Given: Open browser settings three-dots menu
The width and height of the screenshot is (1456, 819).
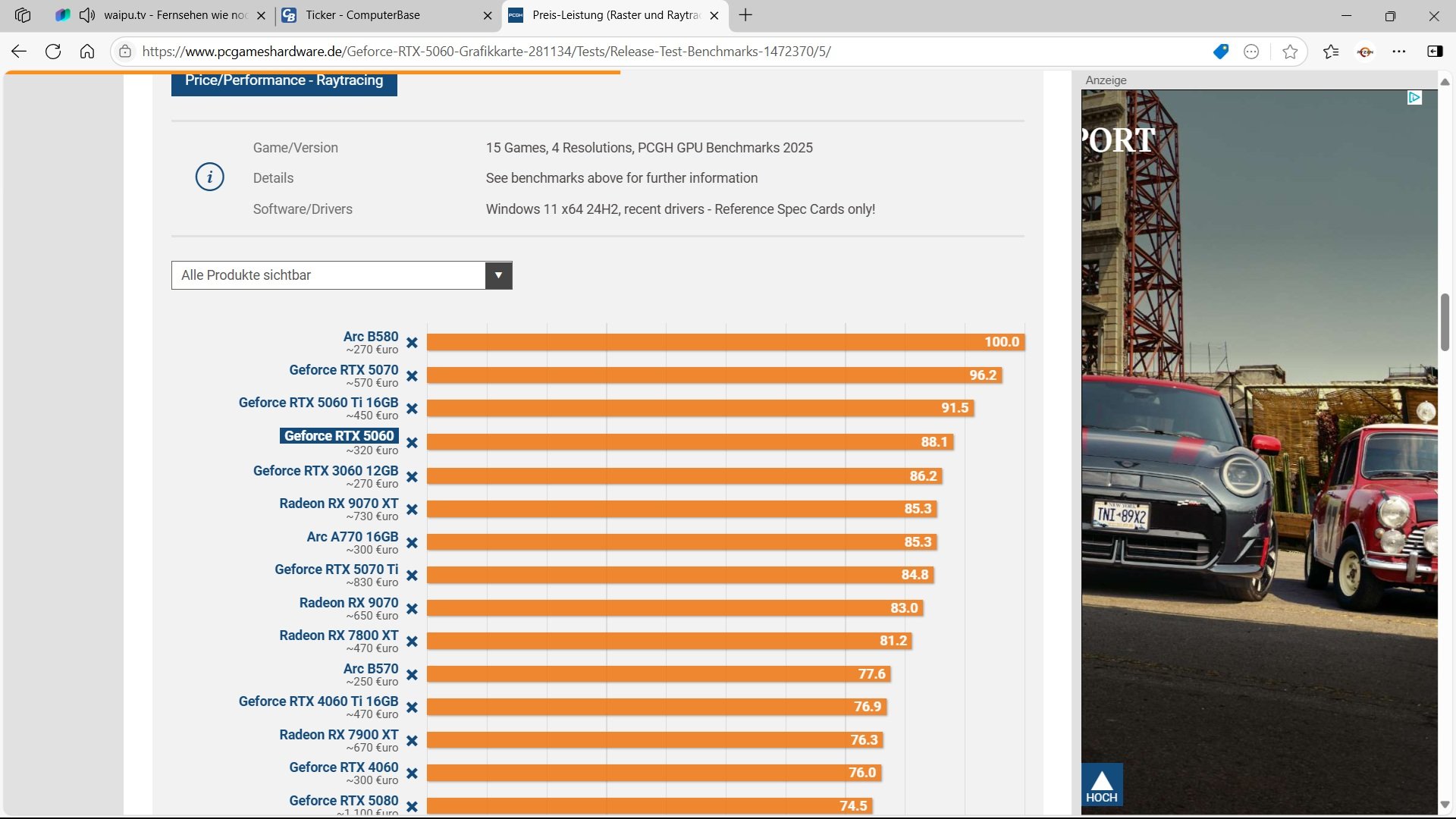Looking at the screenshot, I should point(1399,52).
